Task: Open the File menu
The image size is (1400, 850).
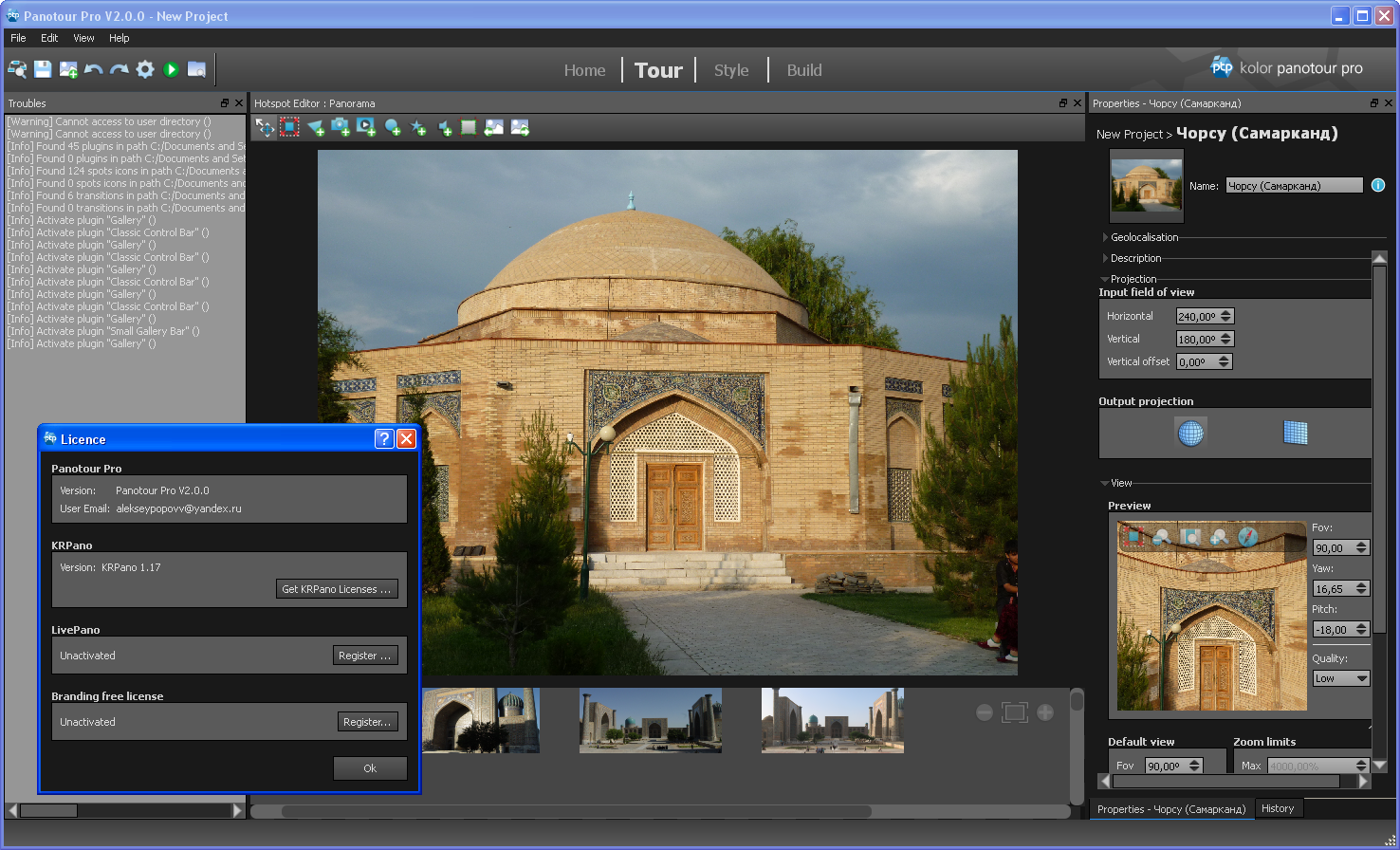Action: click(x=18, y=38)
